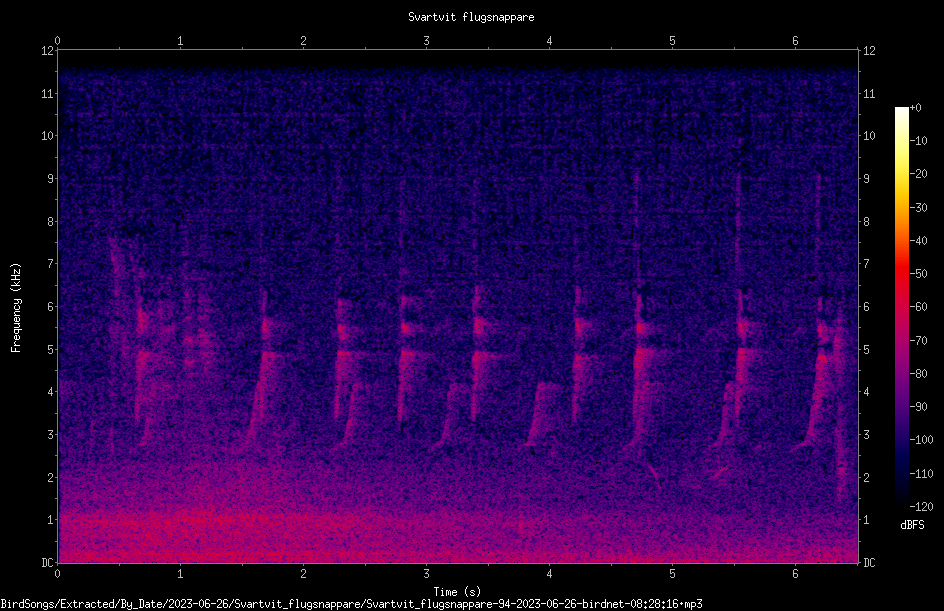The image size is (944, 611).
Task: Click '10' on the right frequency axis
Action: point(869,136)
